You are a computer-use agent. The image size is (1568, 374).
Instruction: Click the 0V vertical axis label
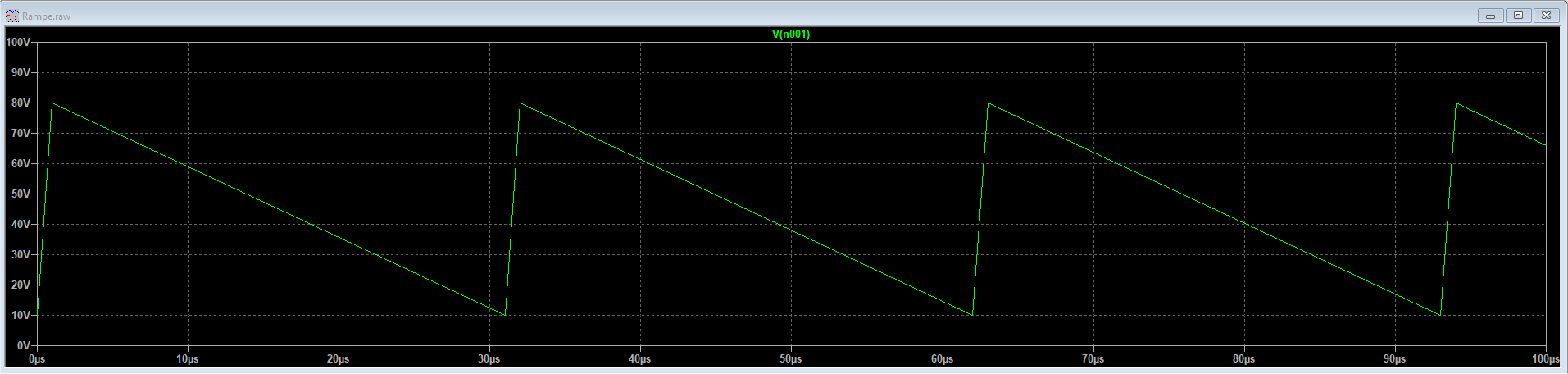(x=24, y=346)
